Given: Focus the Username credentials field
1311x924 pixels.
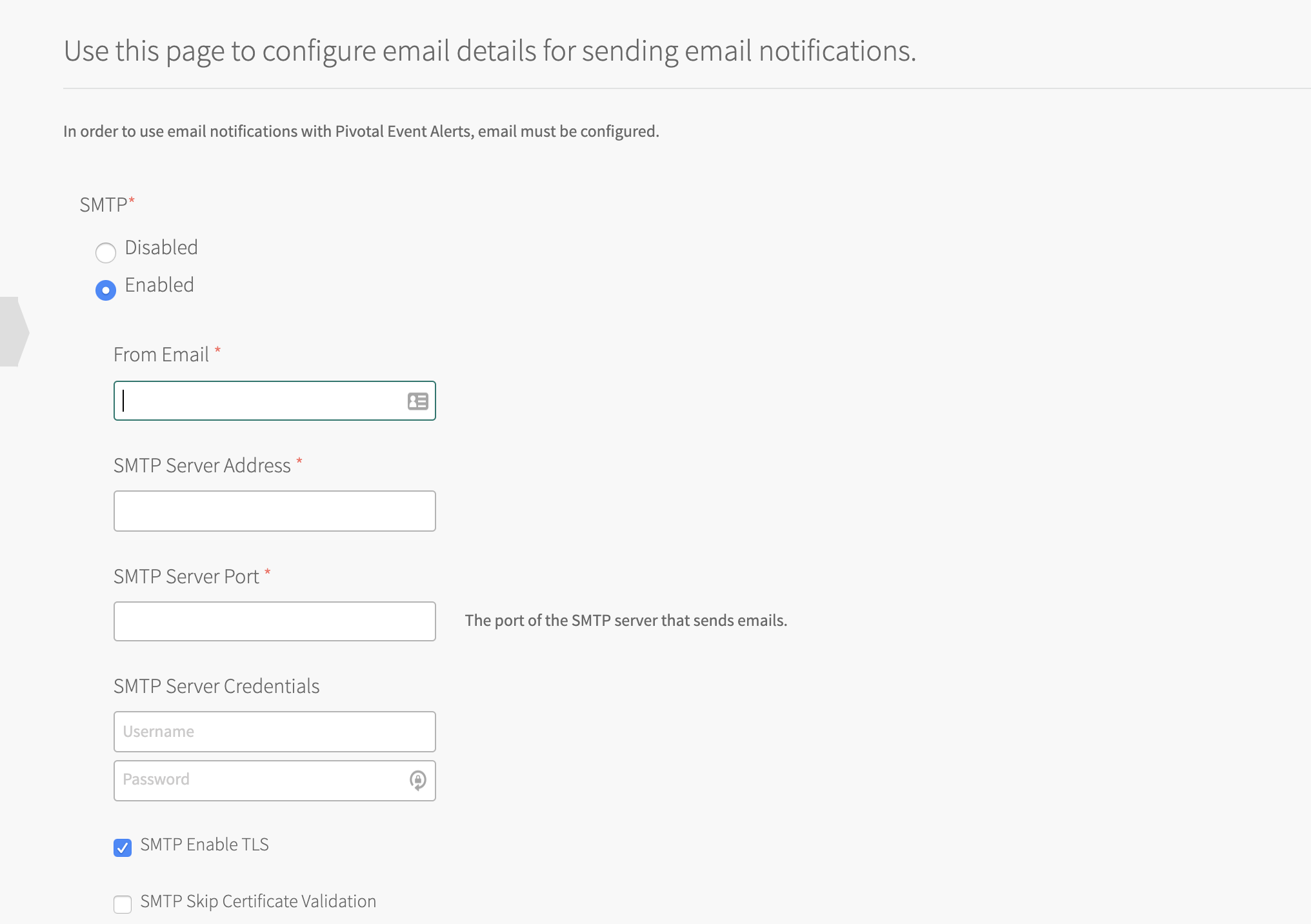Looking at the screenshot, I should [274, 732].
